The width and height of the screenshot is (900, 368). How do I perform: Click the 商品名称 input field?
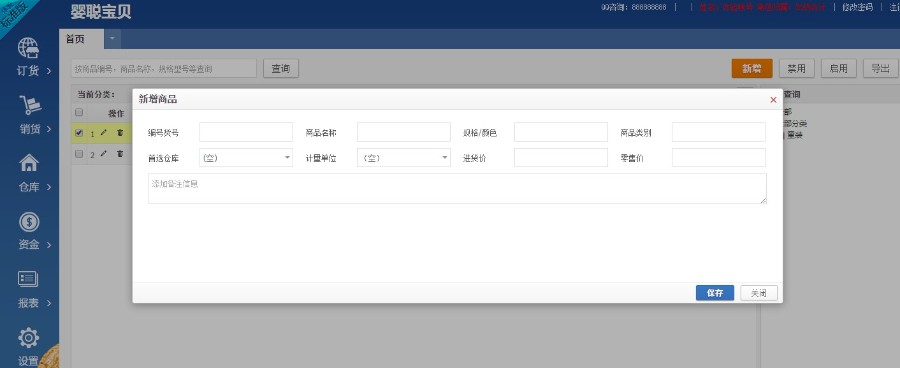404,132
